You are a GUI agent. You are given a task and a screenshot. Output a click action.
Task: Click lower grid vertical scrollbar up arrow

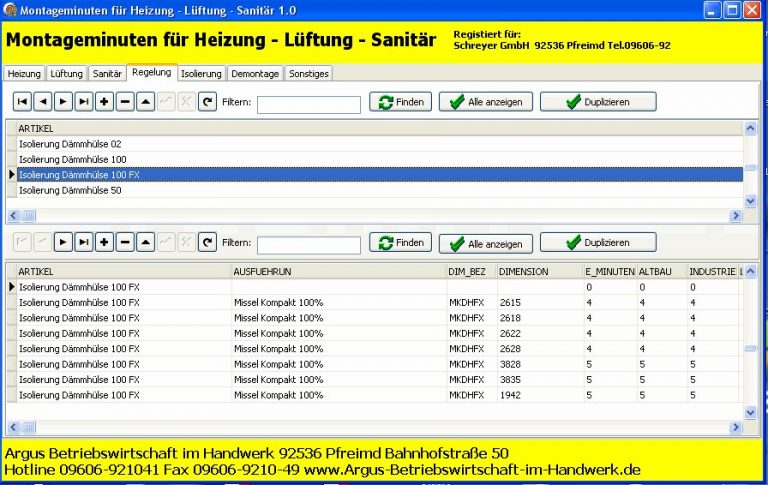coord(750,271)
